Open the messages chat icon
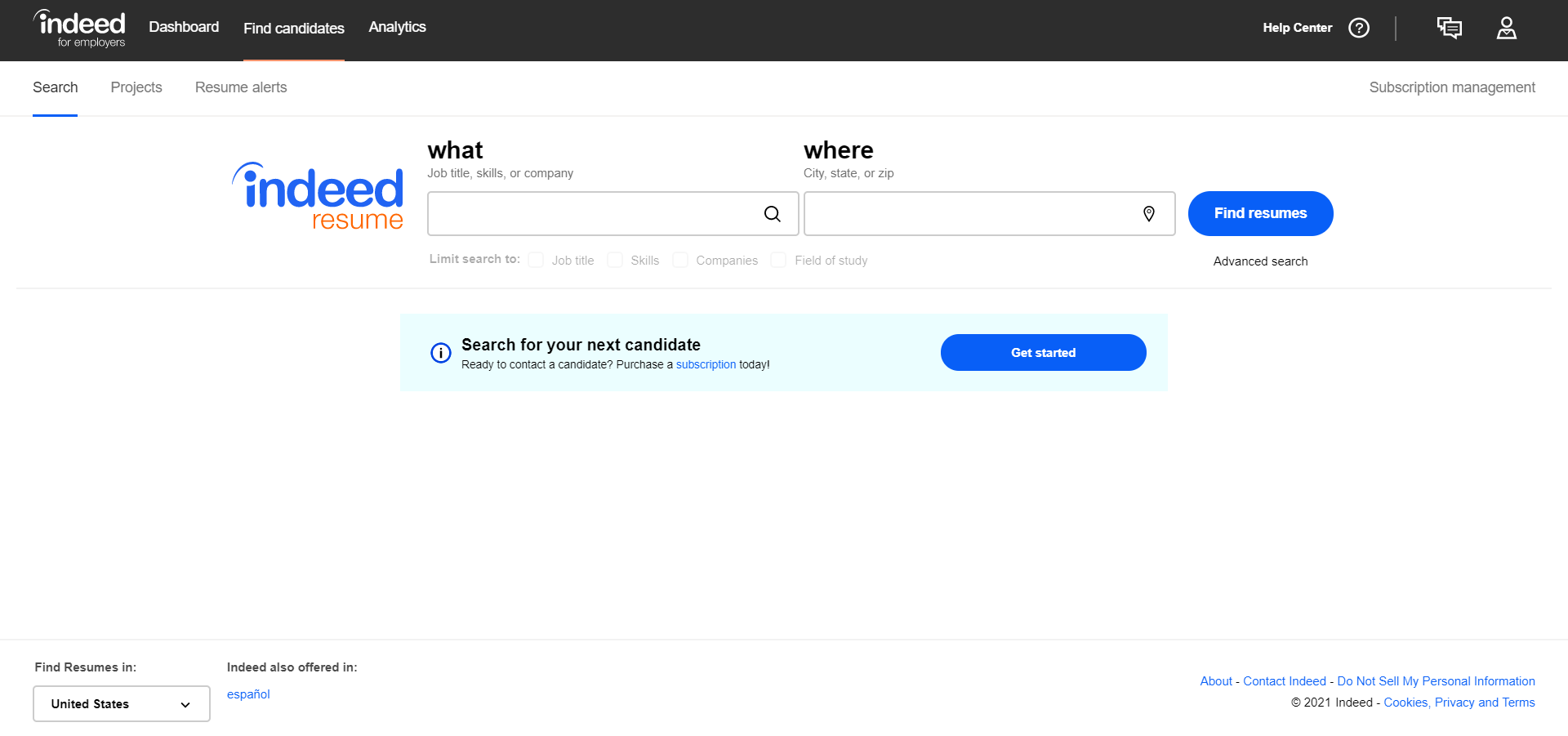This screenshot has width=1568, height=736. pos(1450,28)
